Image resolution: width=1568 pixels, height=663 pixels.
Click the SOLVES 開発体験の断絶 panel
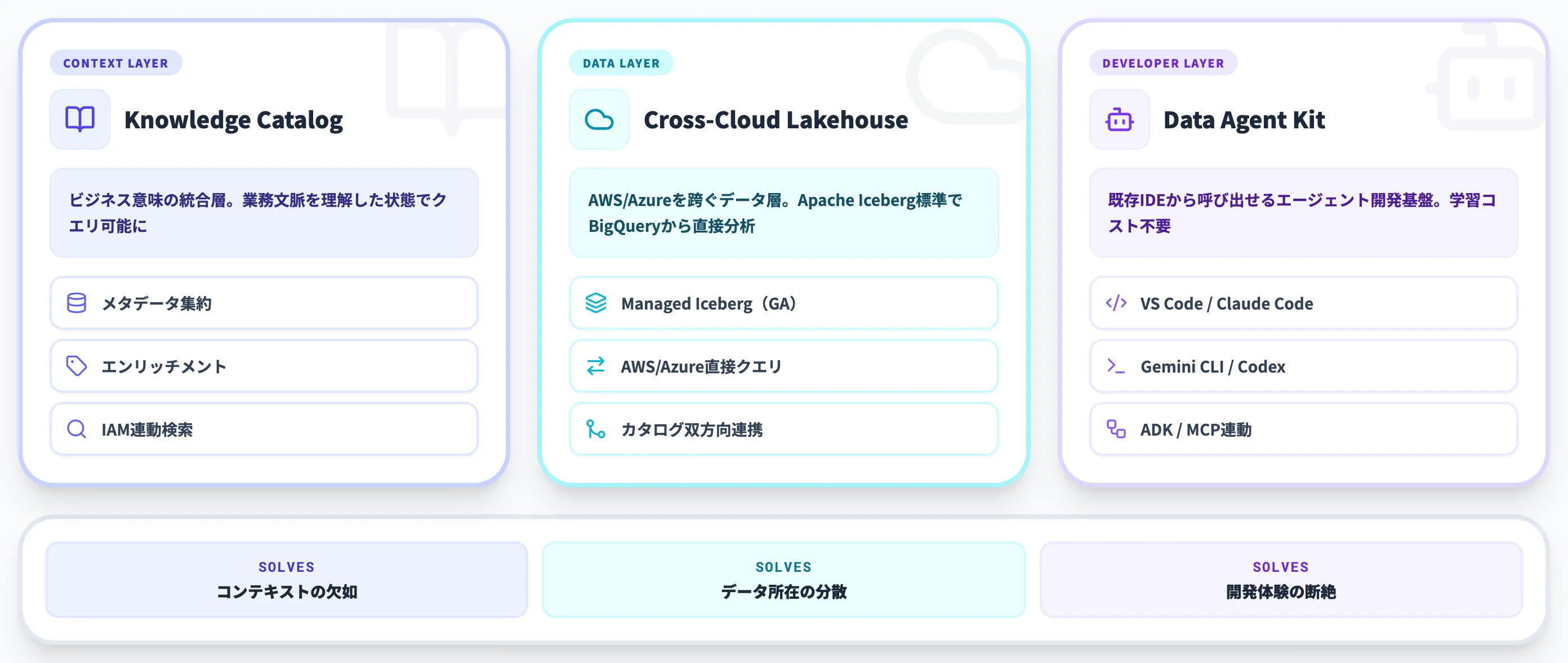coord(1280,580)
